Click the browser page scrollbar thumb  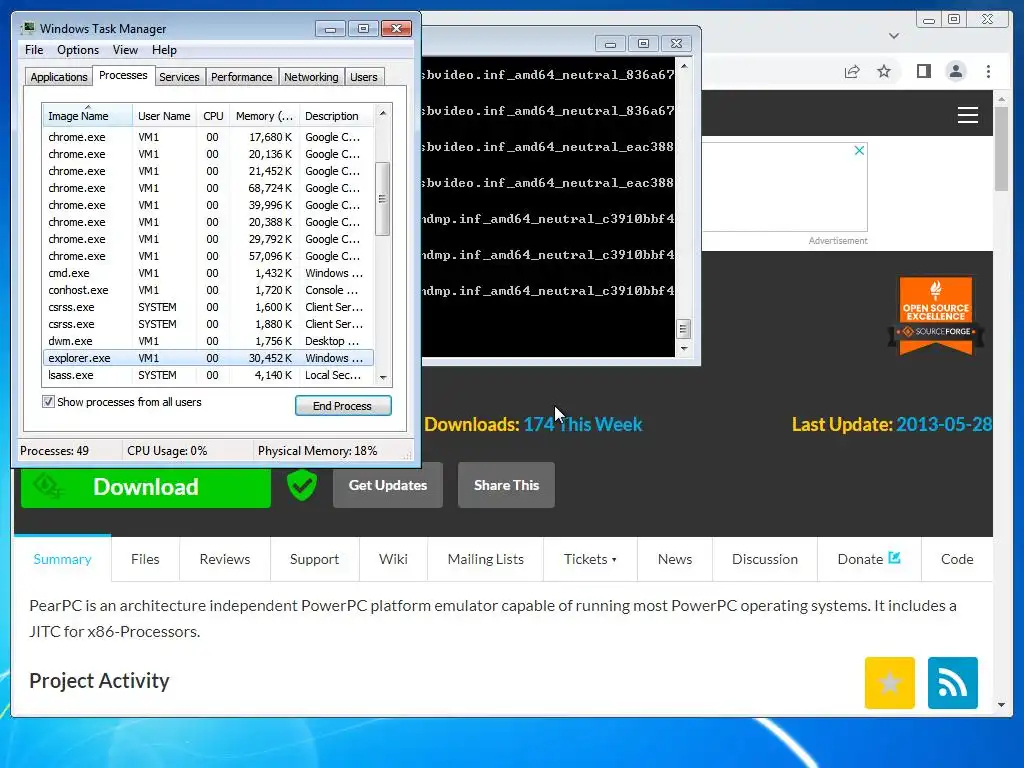(1001, 148)
